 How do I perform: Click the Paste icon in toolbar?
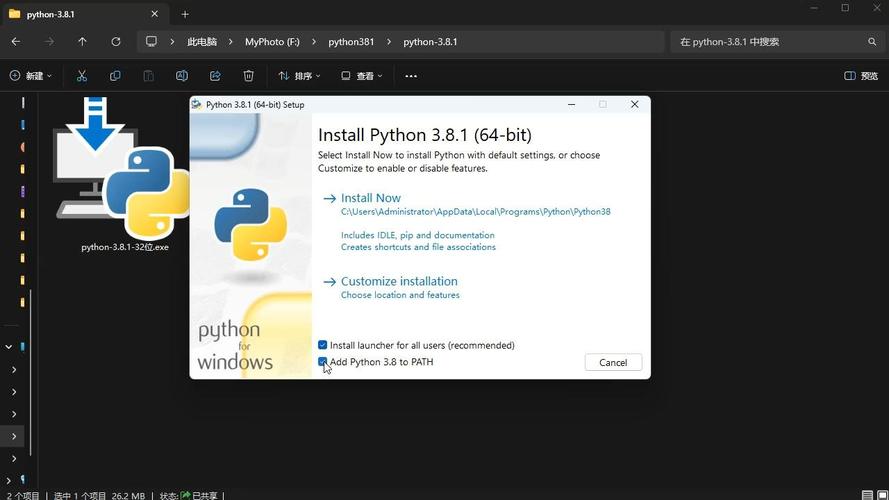149,76
